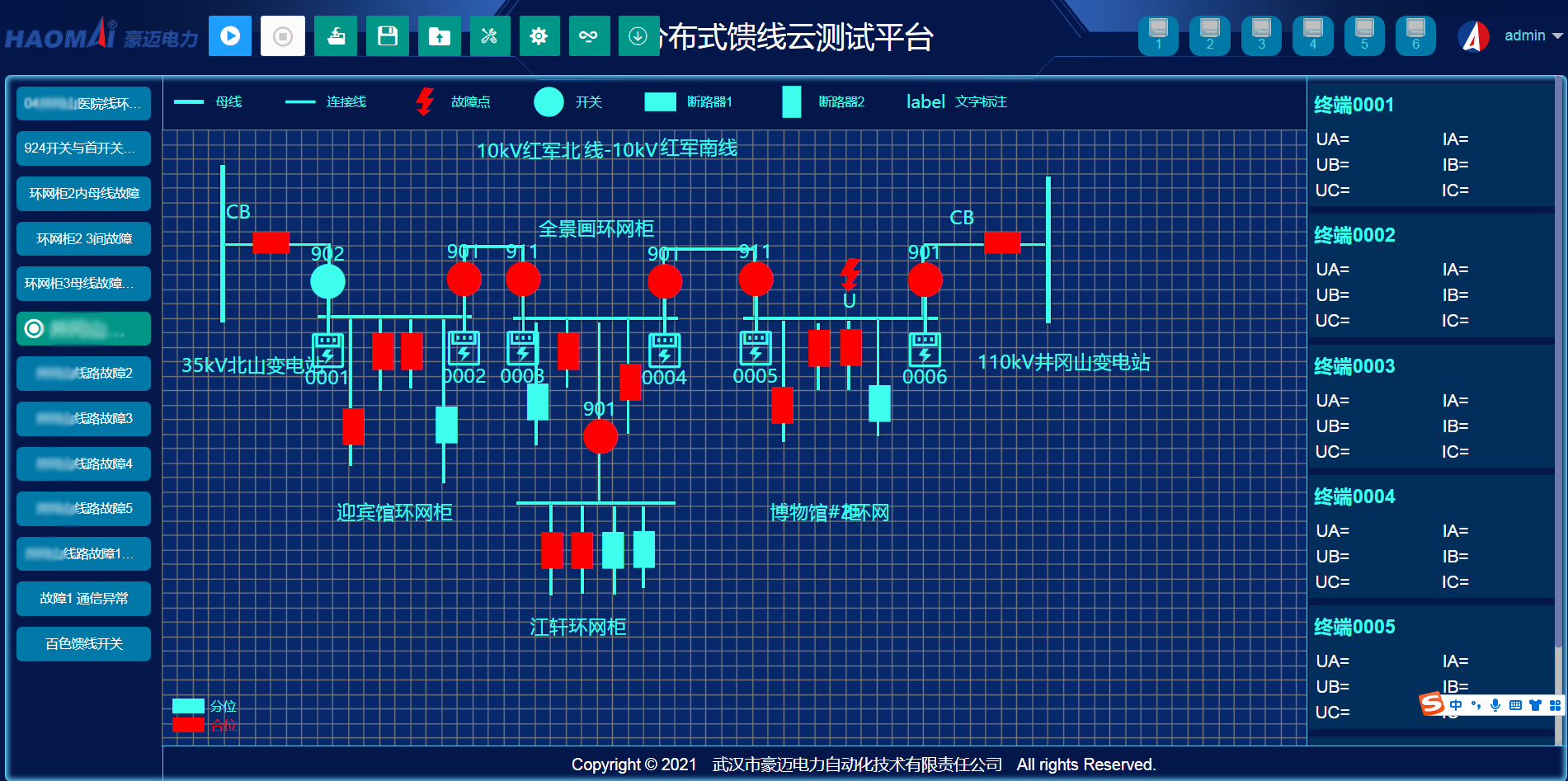Switch to terminal screen 3
Image resolution: width=1568 pixels, height=781 pixels.
click(1261, 35)
